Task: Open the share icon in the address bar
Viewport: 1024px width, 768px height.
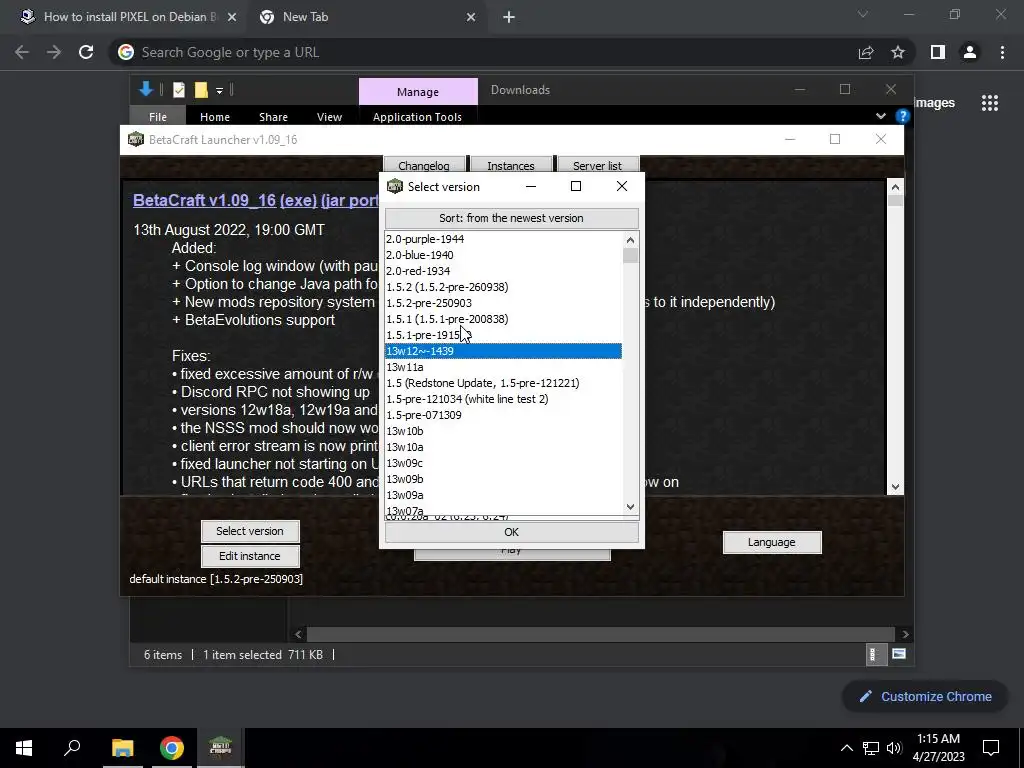Action: pos(866,52)
